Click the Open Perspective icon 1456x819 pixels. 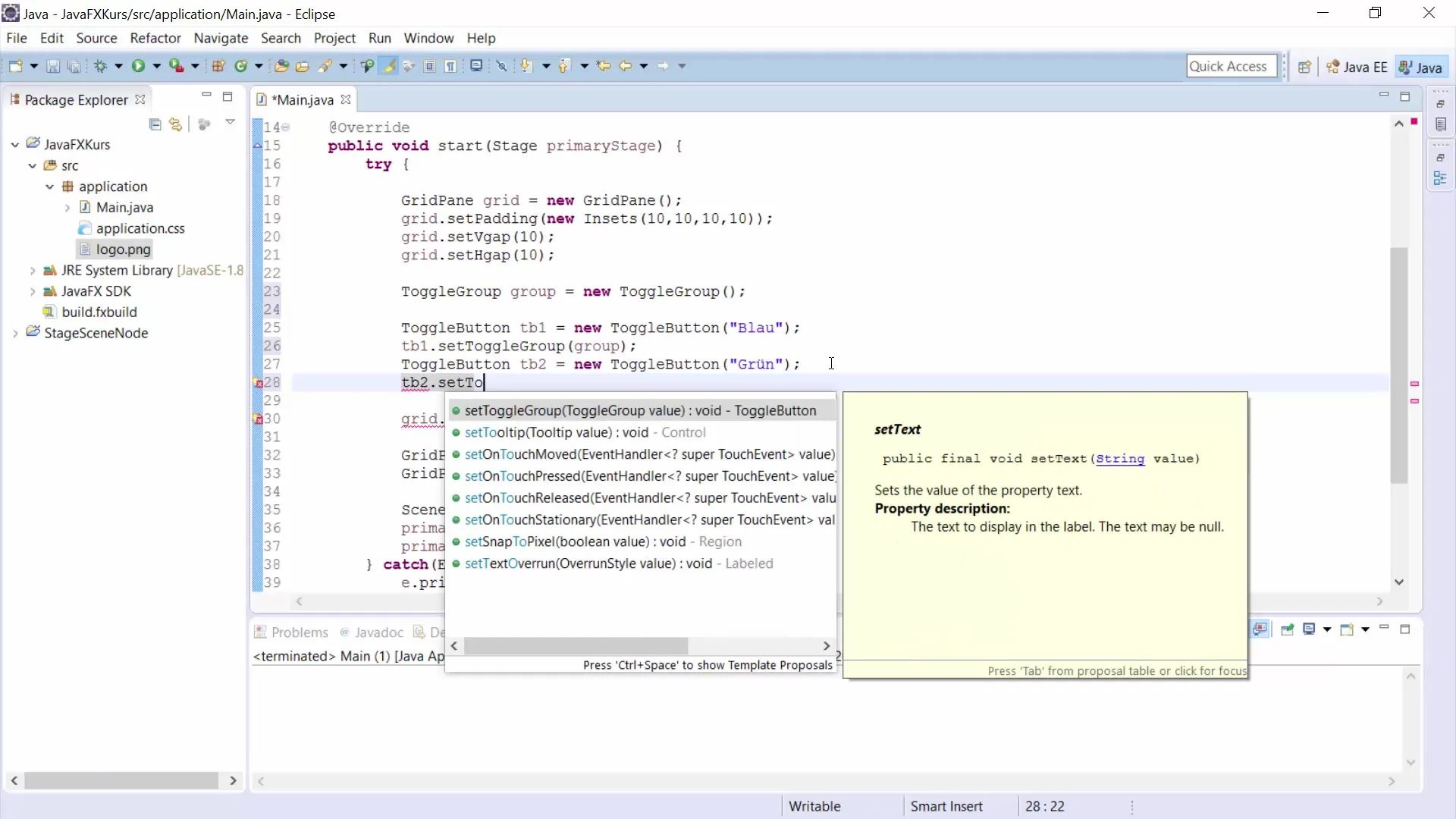pyautogui.click(x=1304, y=67)
